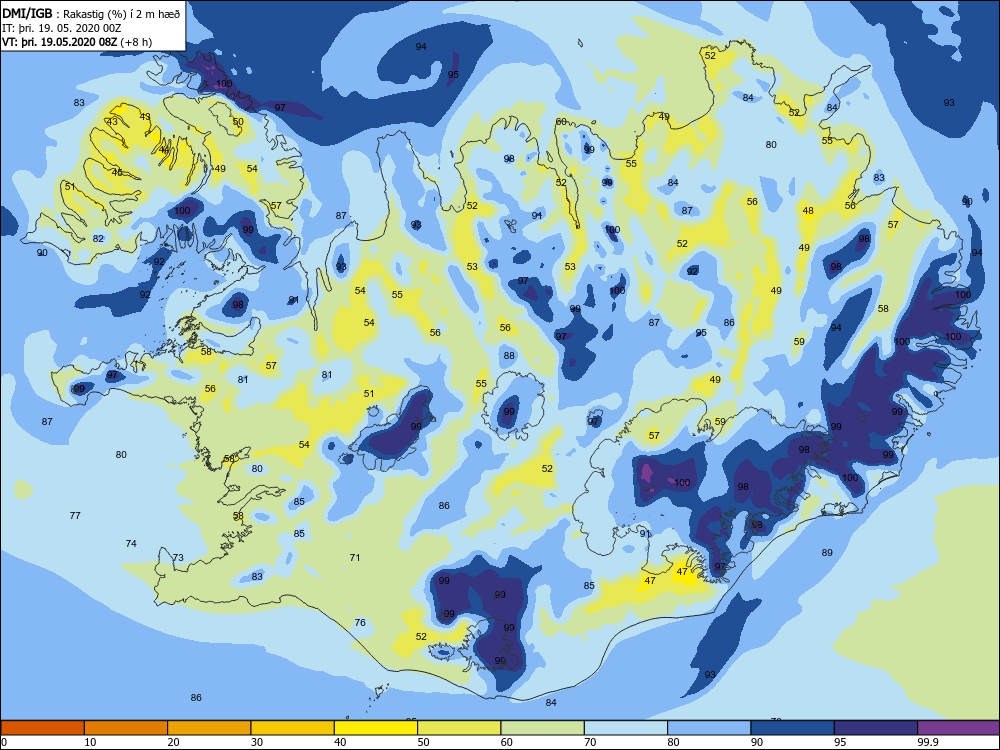
Task: Click the medium blue 80–90 legend swatch
Action: [709, 728]
